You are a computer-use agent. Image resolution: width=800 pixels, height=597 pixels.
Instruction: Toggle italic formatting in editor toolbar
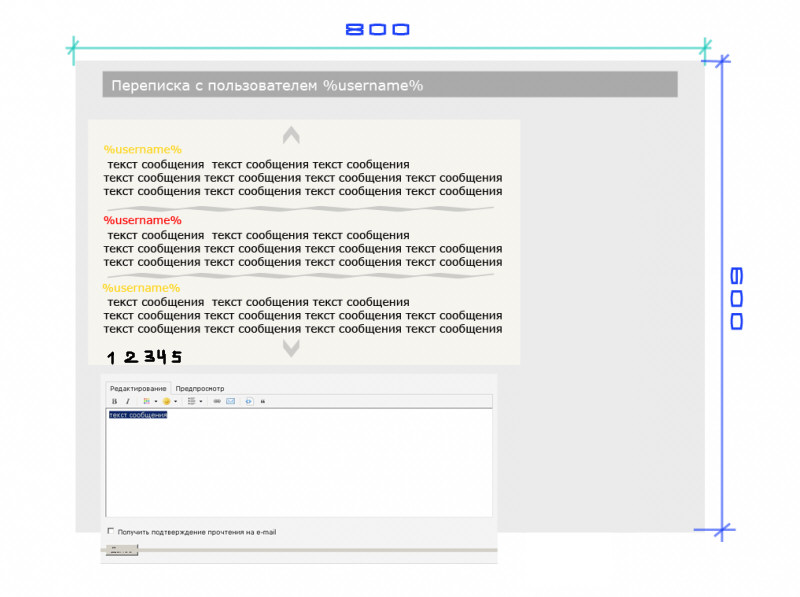127,401
